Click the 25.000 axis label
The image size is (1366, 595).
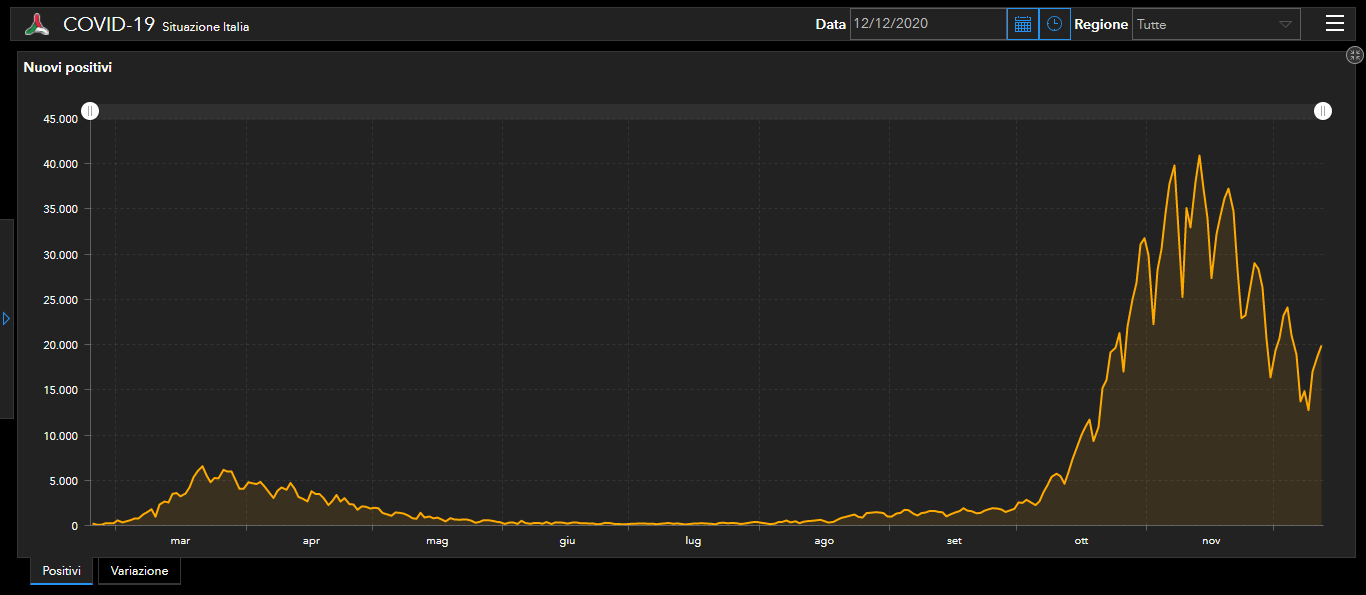60,300
